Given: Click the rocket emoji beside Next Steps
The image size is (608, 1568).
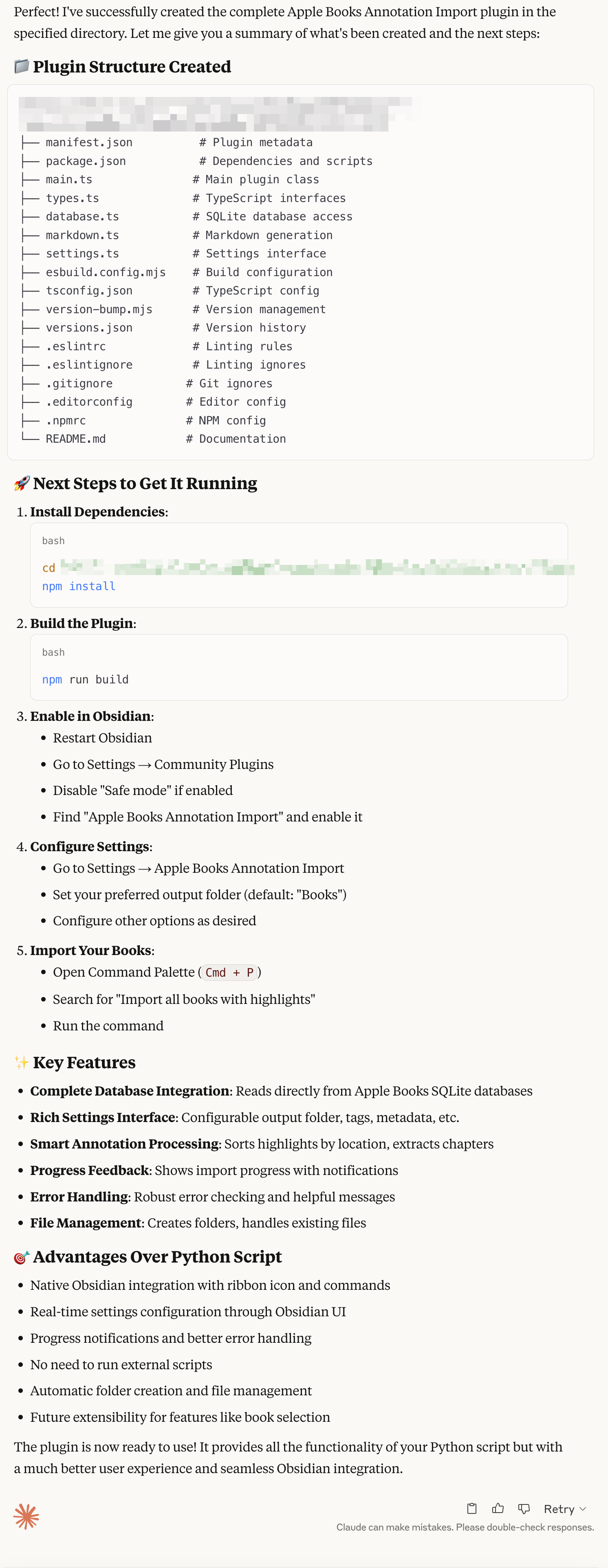Looking at the screenshot, I should [21, 483].
